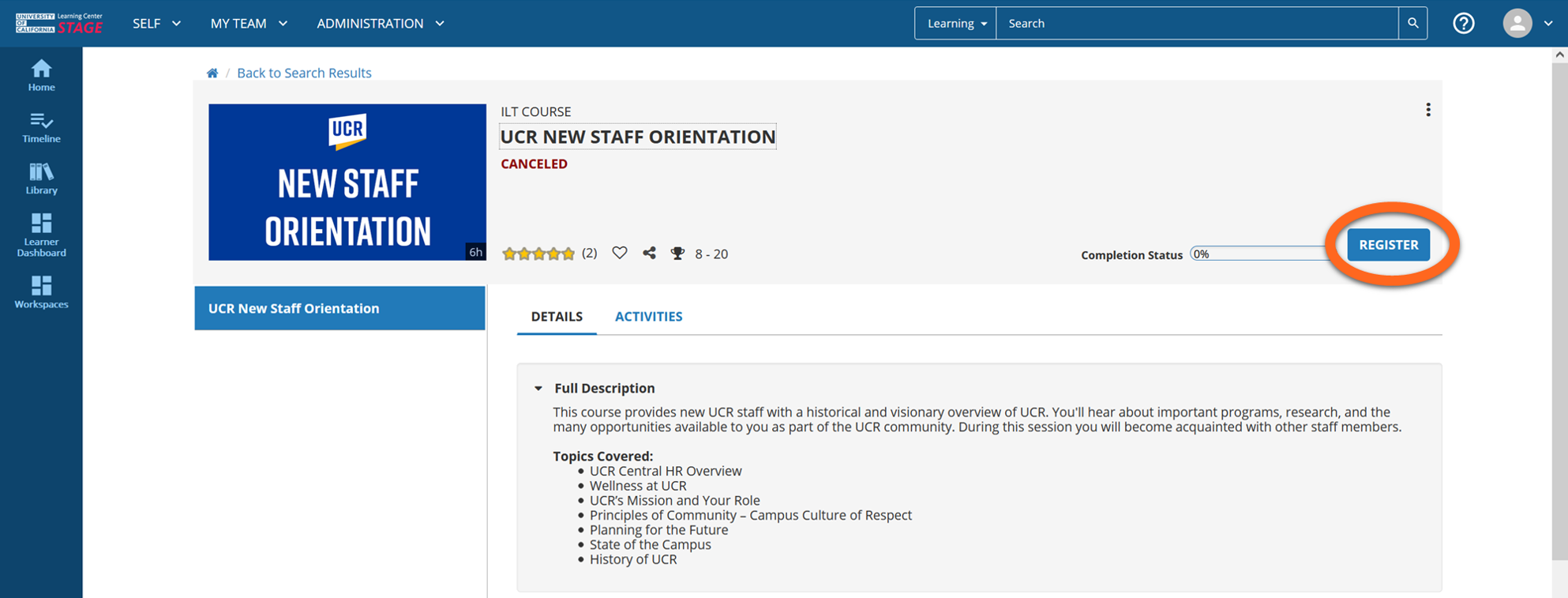Favorite the course with heart icon
The height and width of the screenshot is (598, 1568).
(620, 254)
